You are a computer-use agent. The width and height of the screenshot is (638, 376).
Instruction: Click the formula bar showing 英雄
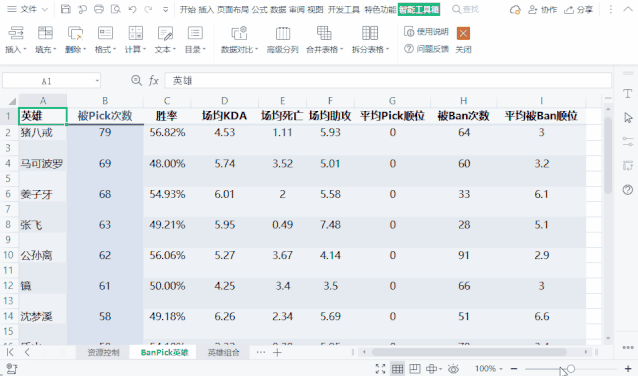388,81
